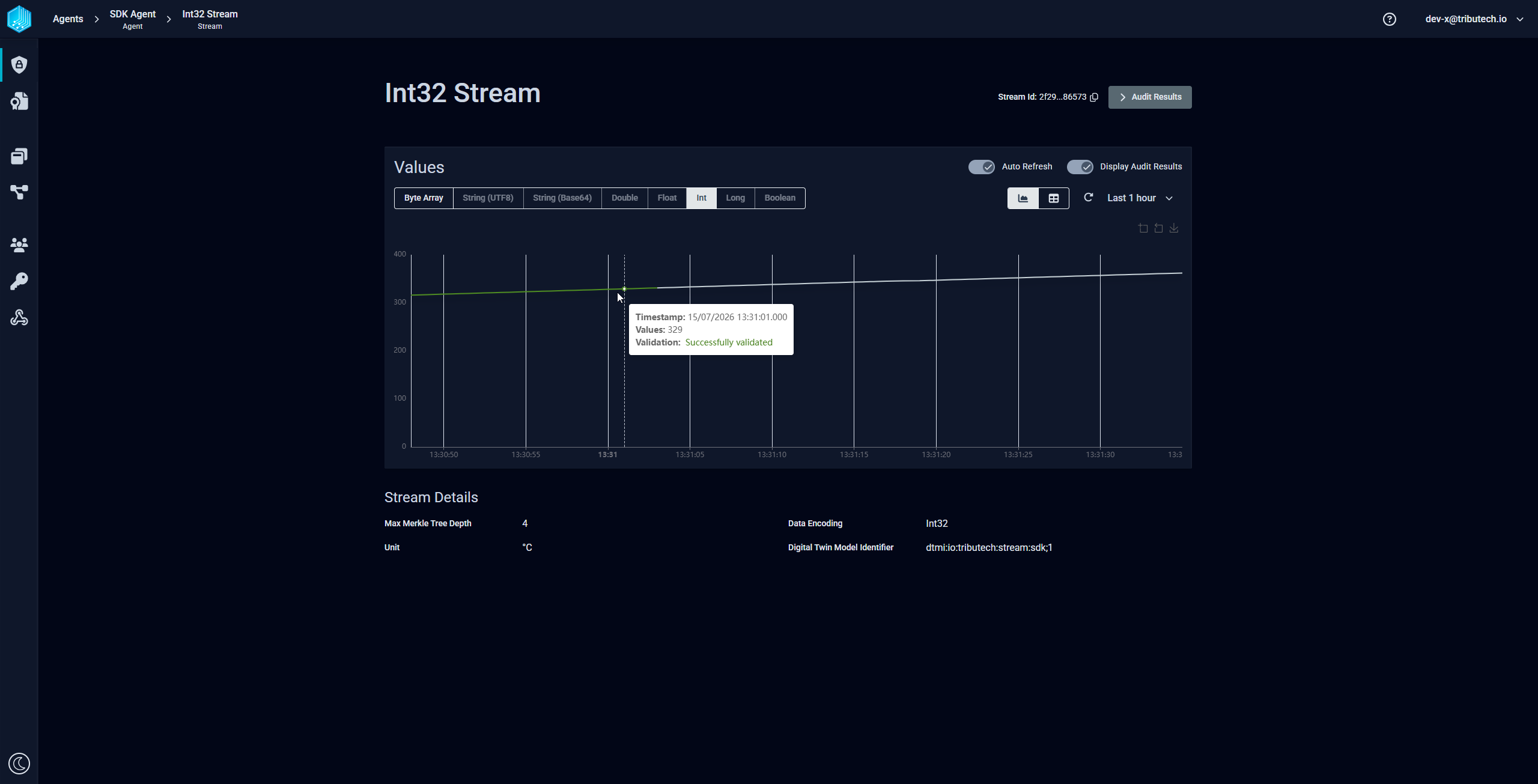Toggle the Auto Refresh switch
Viewport: 1538px width, 784px height.
981,167
